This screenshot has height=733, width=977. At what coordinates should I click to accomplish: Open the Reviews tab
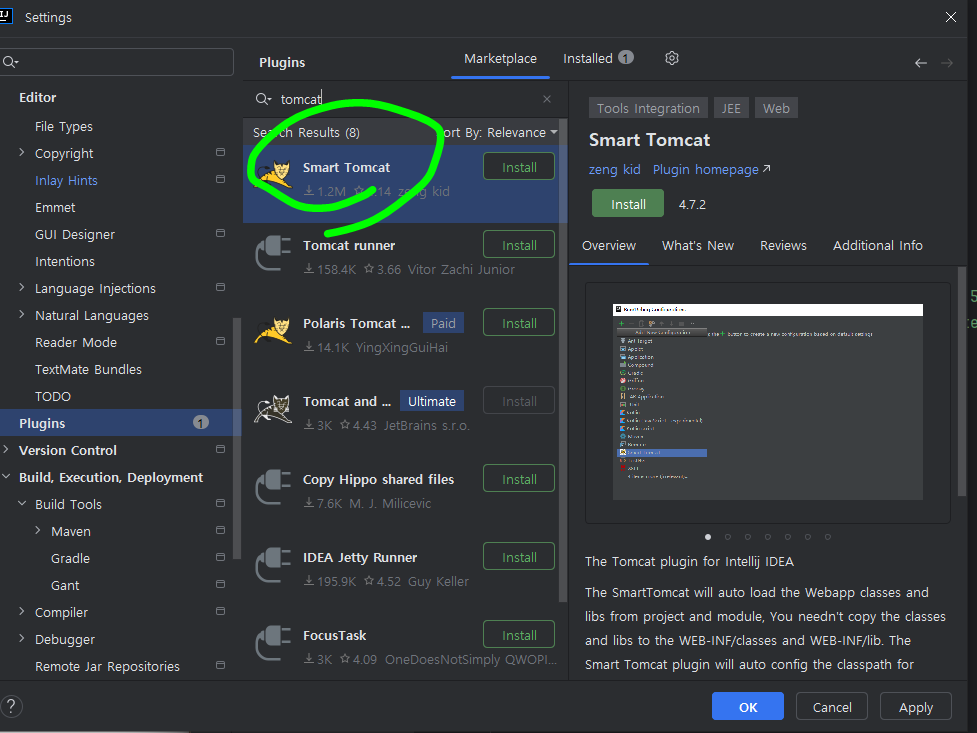(x=783, y=246)
